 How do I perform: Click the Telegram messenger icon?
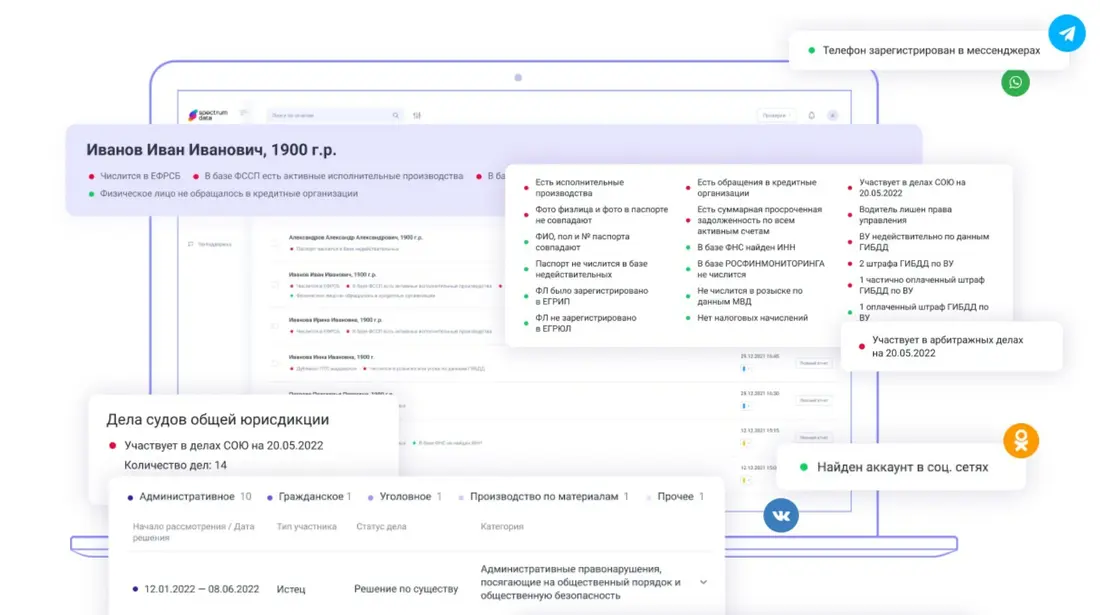click(1066, 33)
